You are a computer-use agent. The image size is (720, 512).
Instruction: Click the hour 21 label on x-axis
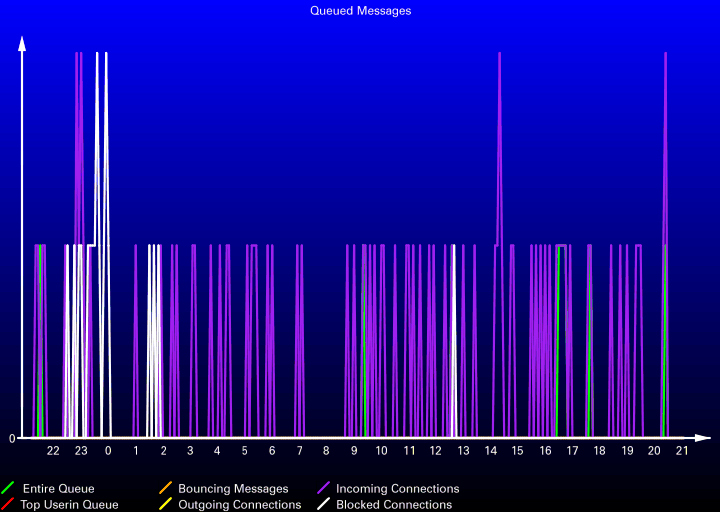point(681,451)
